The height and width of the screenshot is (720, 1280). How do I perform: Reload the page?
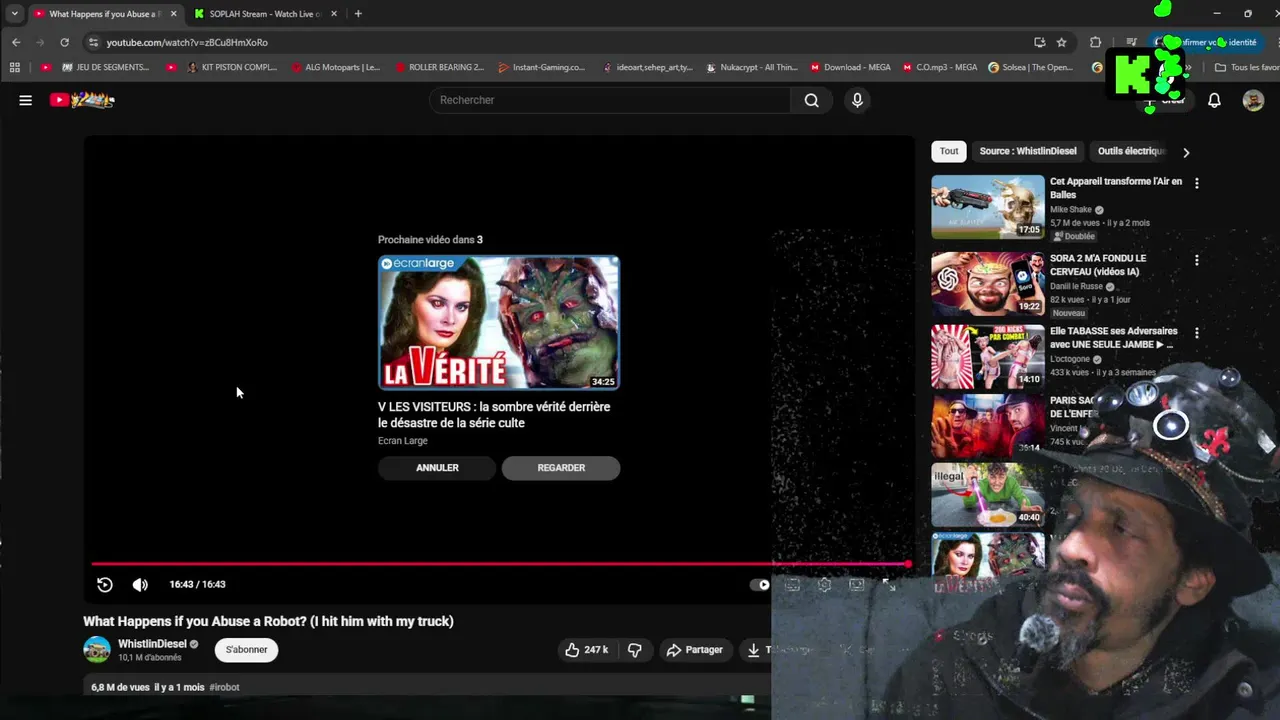point(64,42)
